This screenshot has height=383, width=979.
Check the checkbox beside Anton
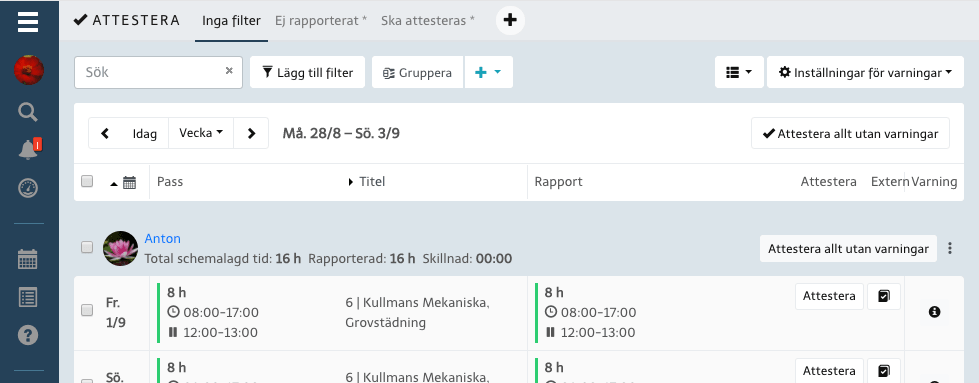[x=87, y=247]
